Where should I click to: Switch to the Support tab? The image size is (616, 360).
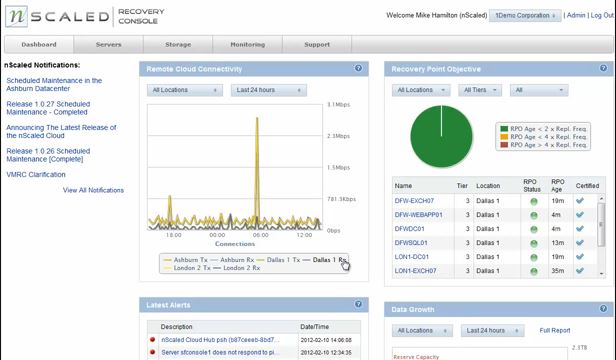click(317, 44)
